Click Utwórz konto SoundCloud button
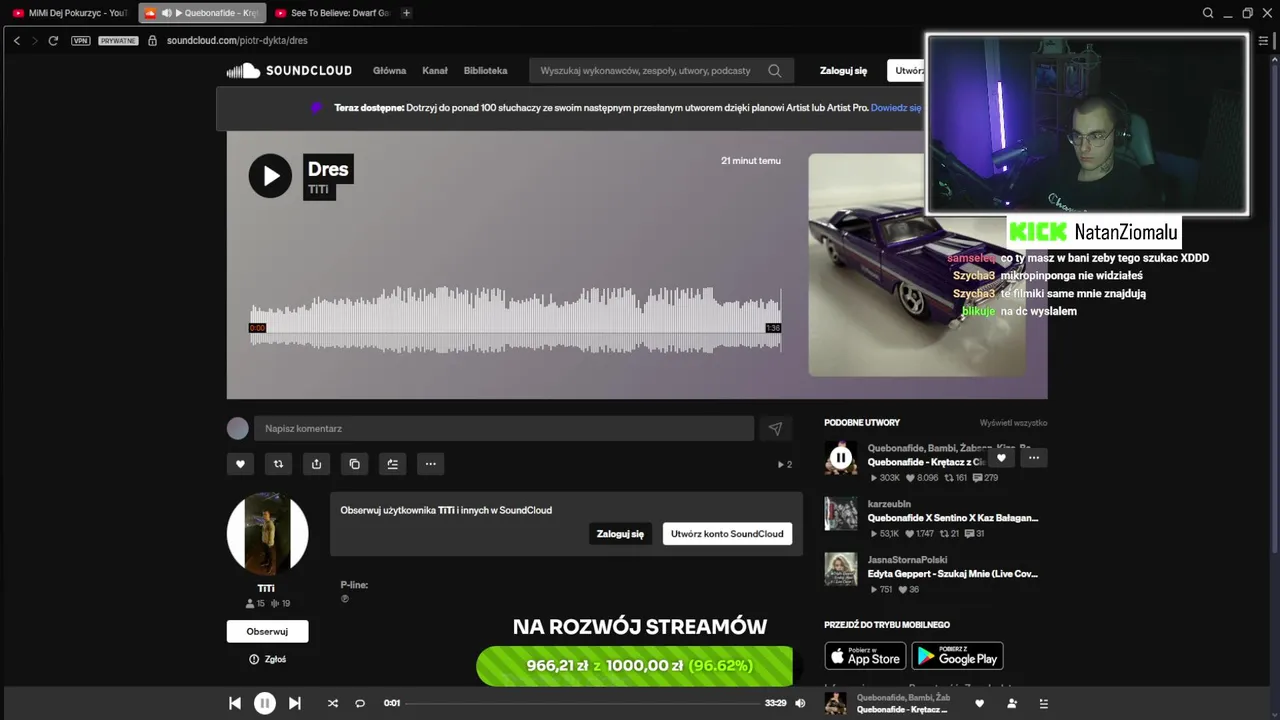 (727, 534)
